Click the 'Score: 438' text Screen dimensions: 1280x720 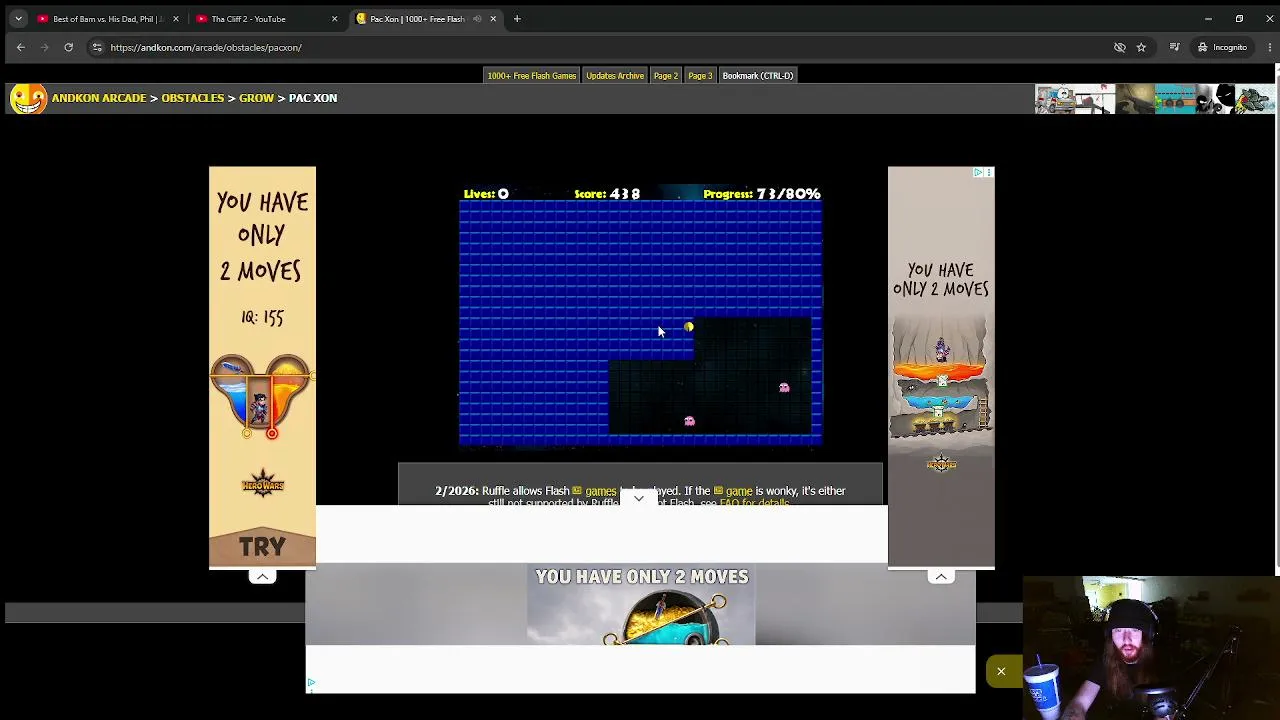tap(607, 194)
